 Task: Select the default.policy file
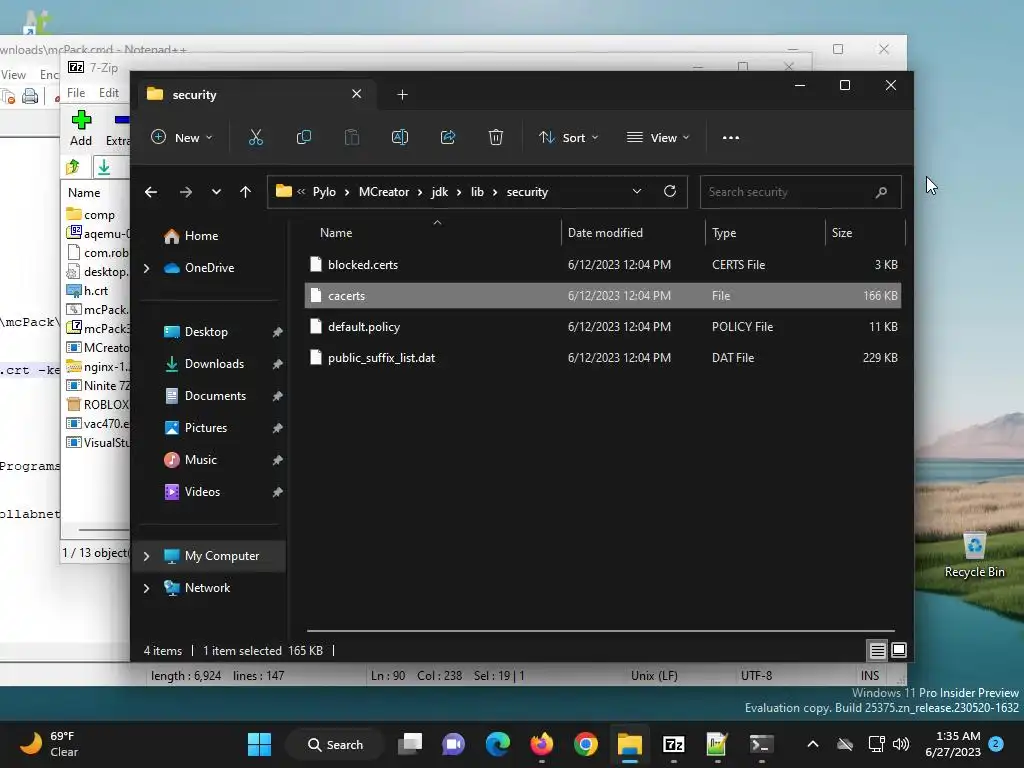(603, 327)
